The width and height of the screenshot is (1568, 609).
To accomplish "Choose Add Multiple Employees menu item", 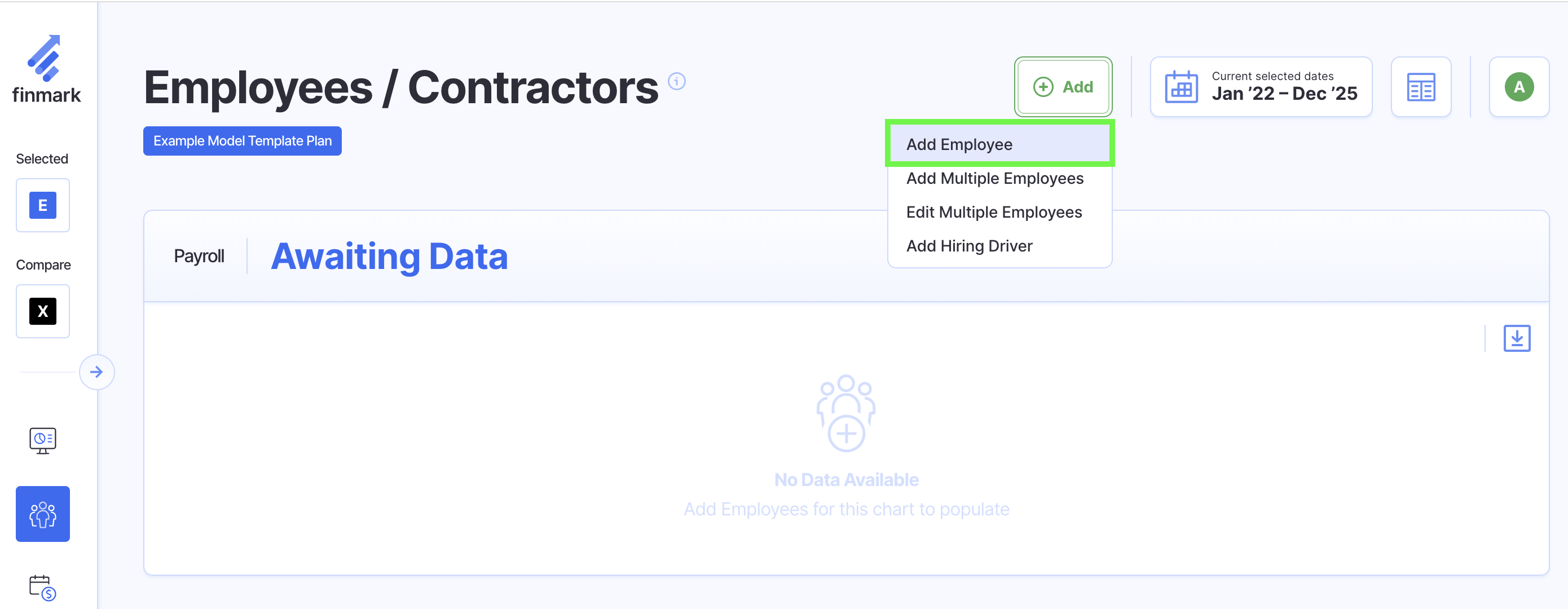I will tap(994, 178).
